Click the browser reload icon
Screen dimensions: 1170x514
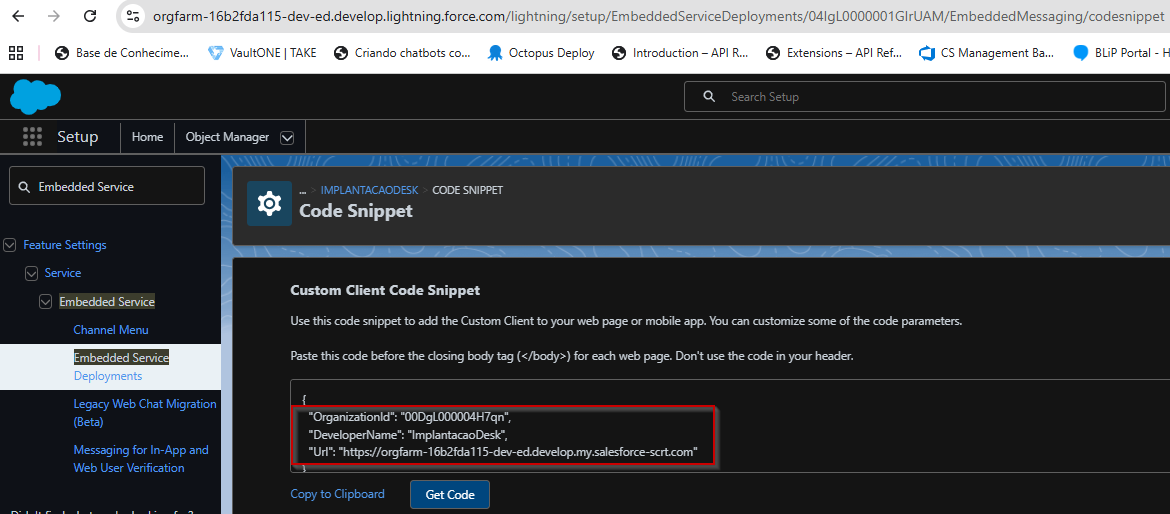point(90,16)
